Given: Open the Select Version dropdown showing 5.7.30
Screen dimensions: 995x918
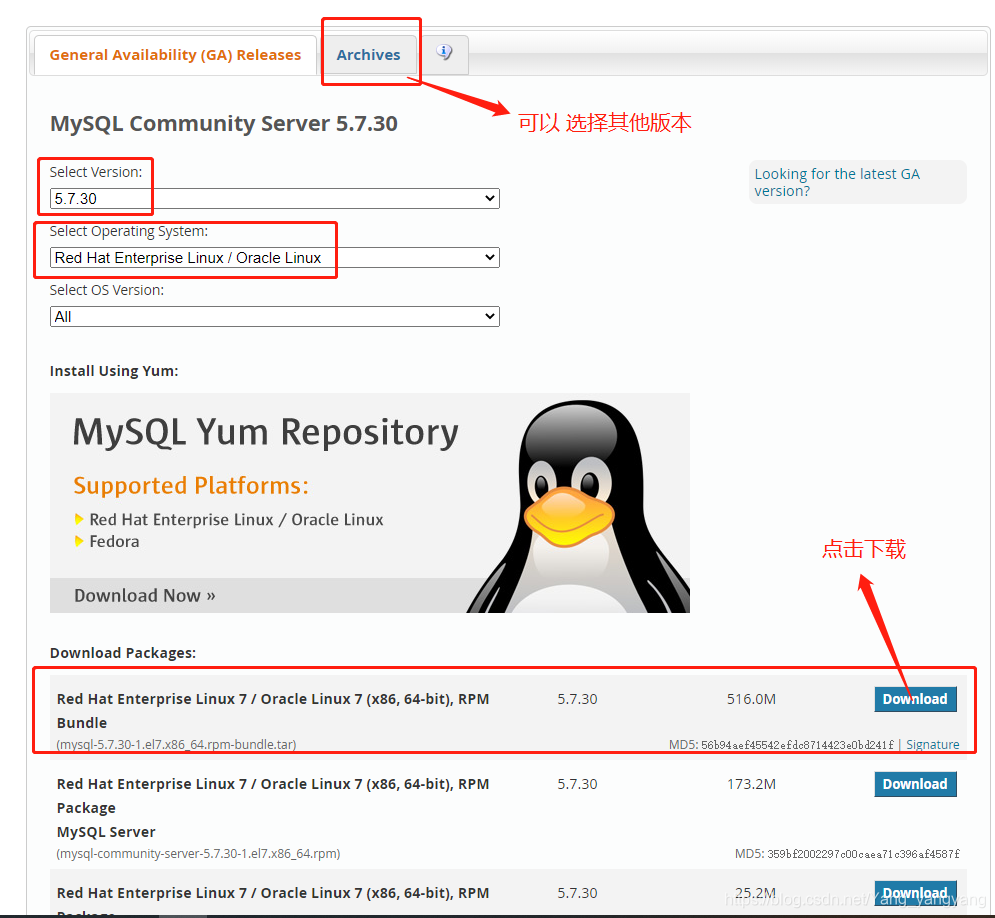Looking at the screenshot, I should [274, 199].
